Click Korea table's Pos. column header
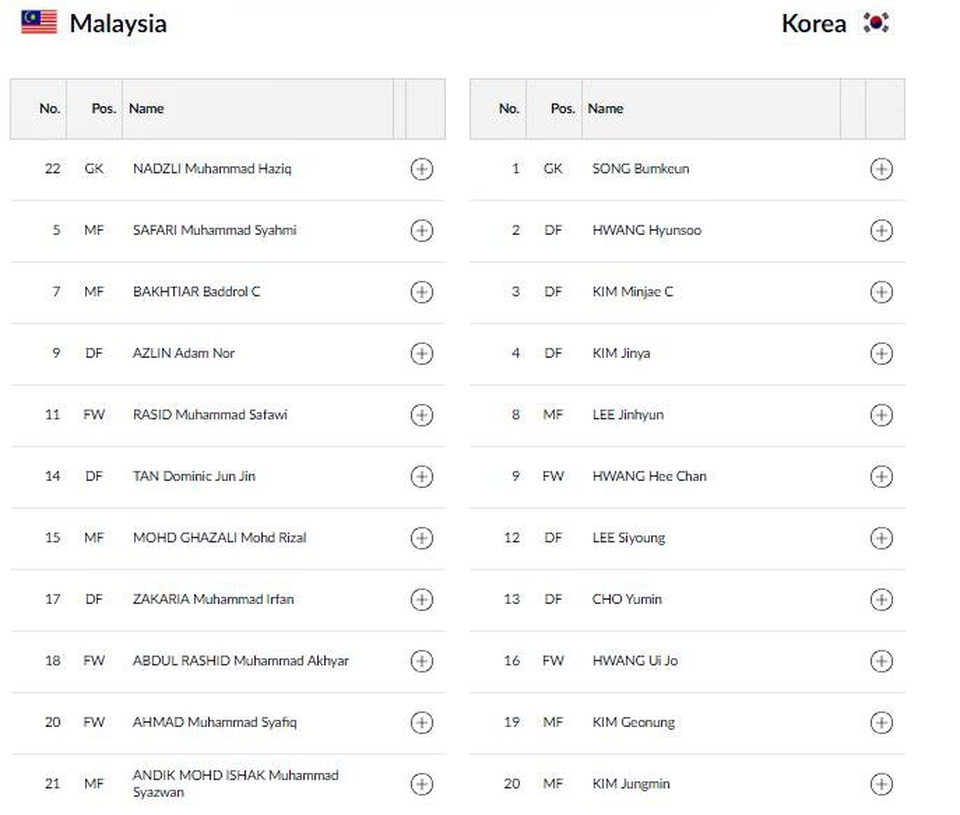 (563, 109)
